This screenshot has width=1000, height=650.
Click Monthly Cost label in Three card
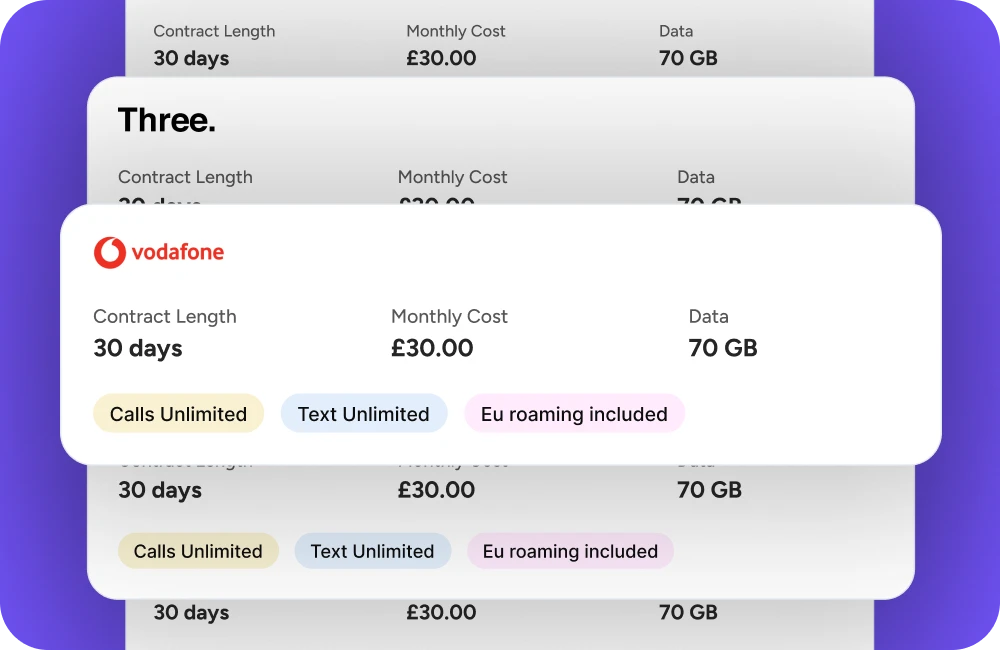(x=452, y=177)
